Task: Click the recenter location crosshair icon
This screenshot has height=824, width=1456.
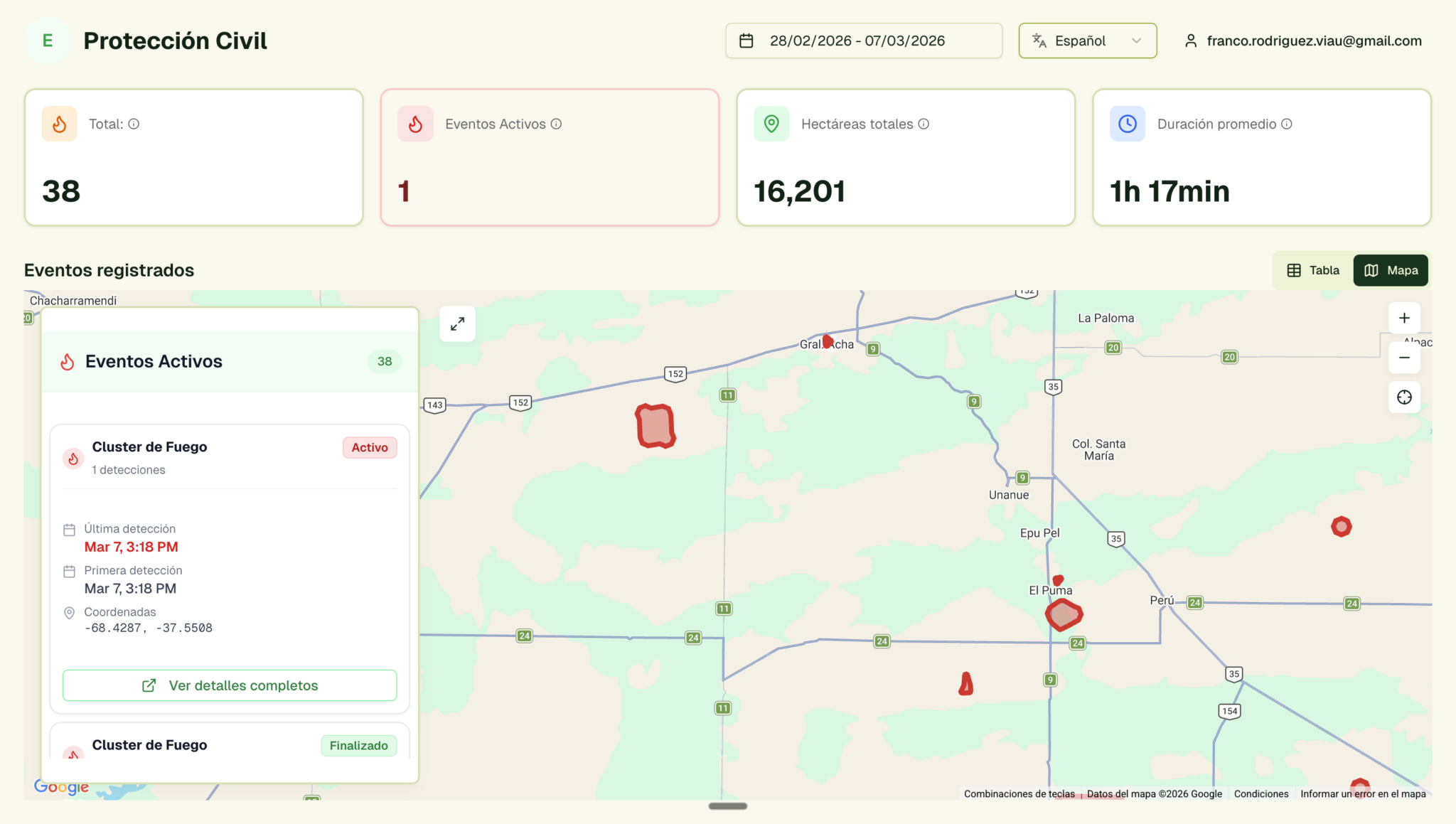Action: click(1404, 397)
